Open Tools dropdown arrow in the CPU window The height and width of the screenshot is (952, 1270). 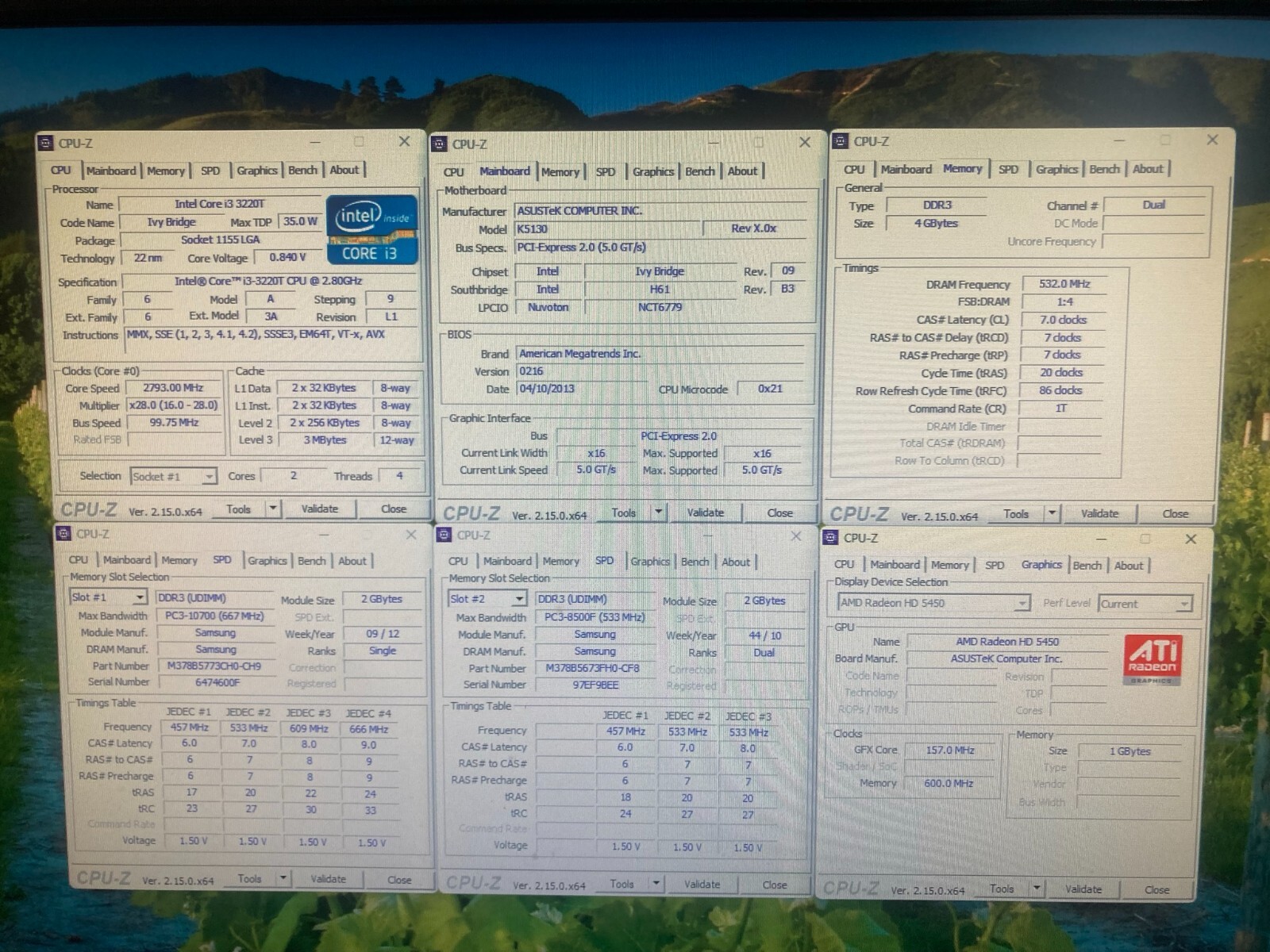click(x=272, y=509)
